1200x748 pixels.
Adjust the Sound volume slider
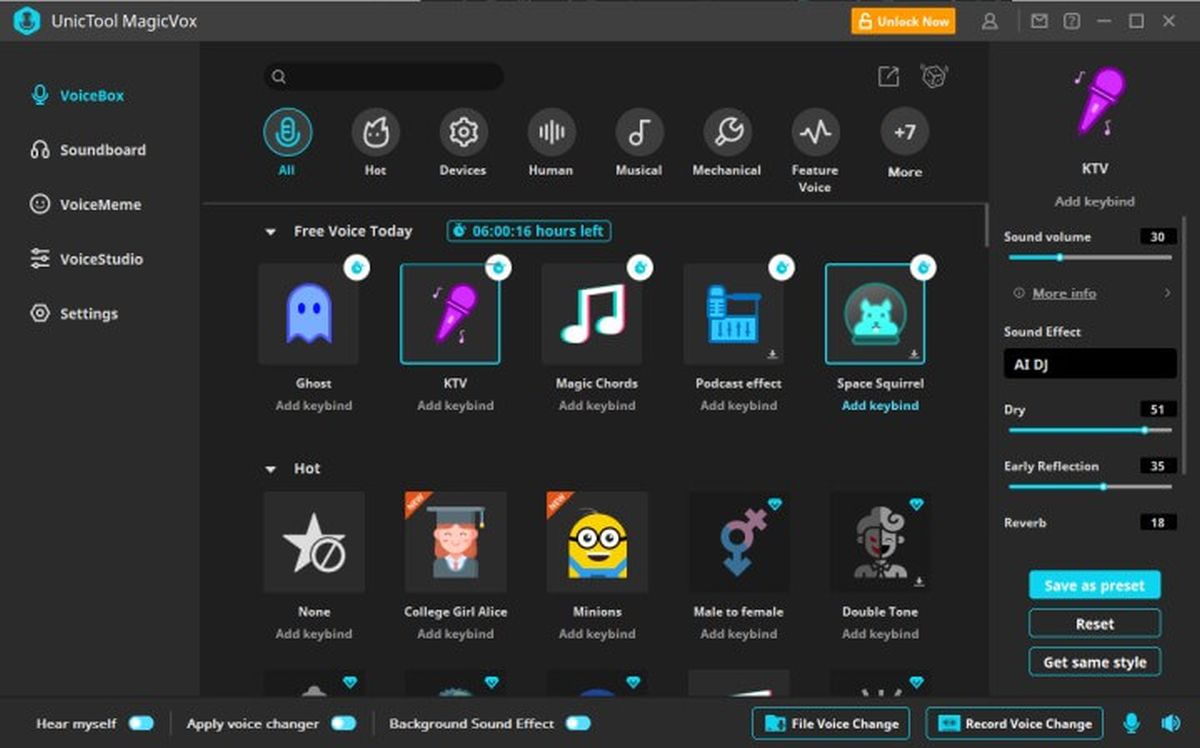click(x=1062, y=257)
